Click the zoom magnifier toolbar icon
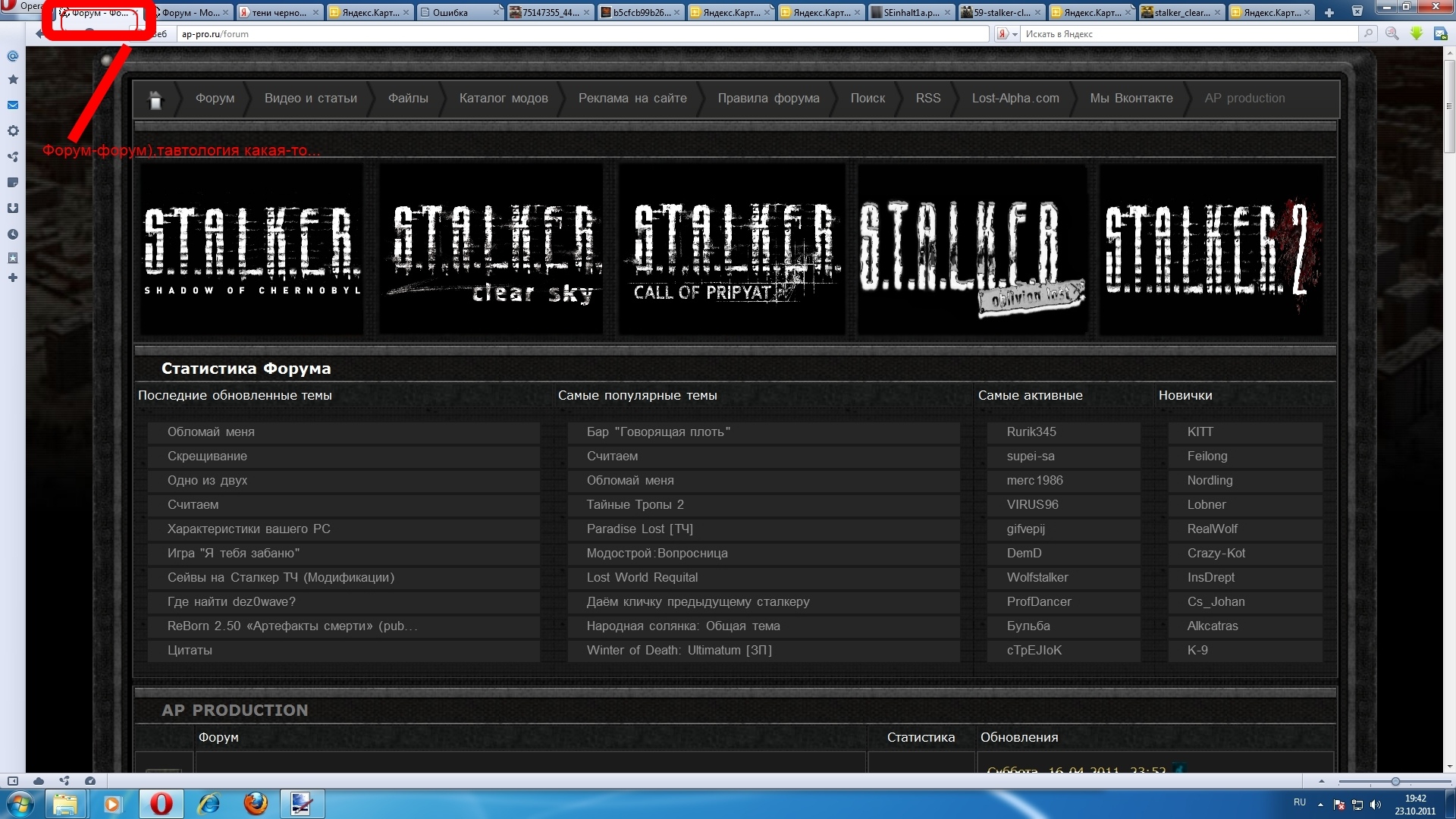The image size is (1456, 819). pyautogui.click(x=1392, y=34)
